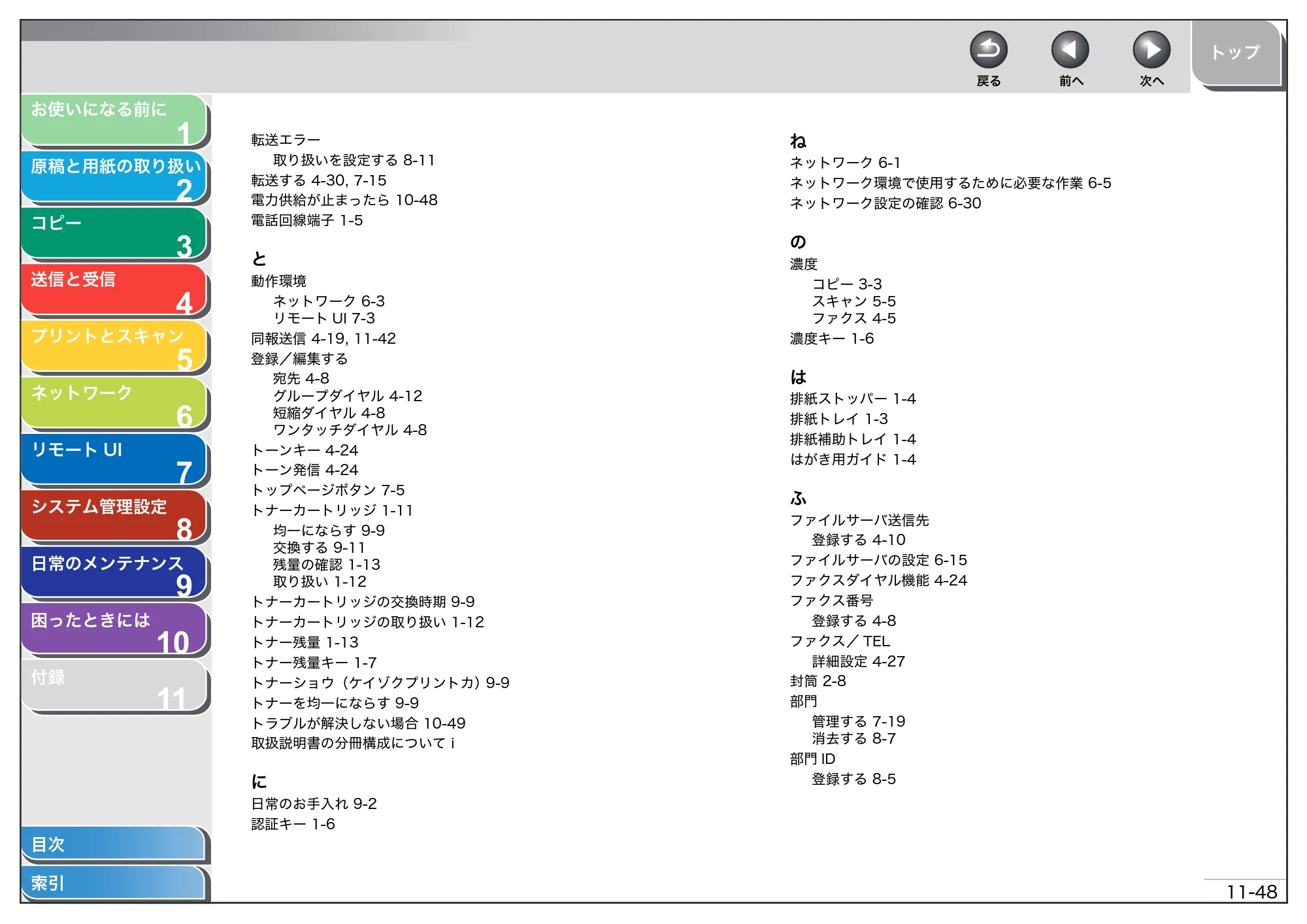Click はがき用ガイド 1-4 entry
This screenshot has width=1307, height=924.
click(x=853, y=459)
